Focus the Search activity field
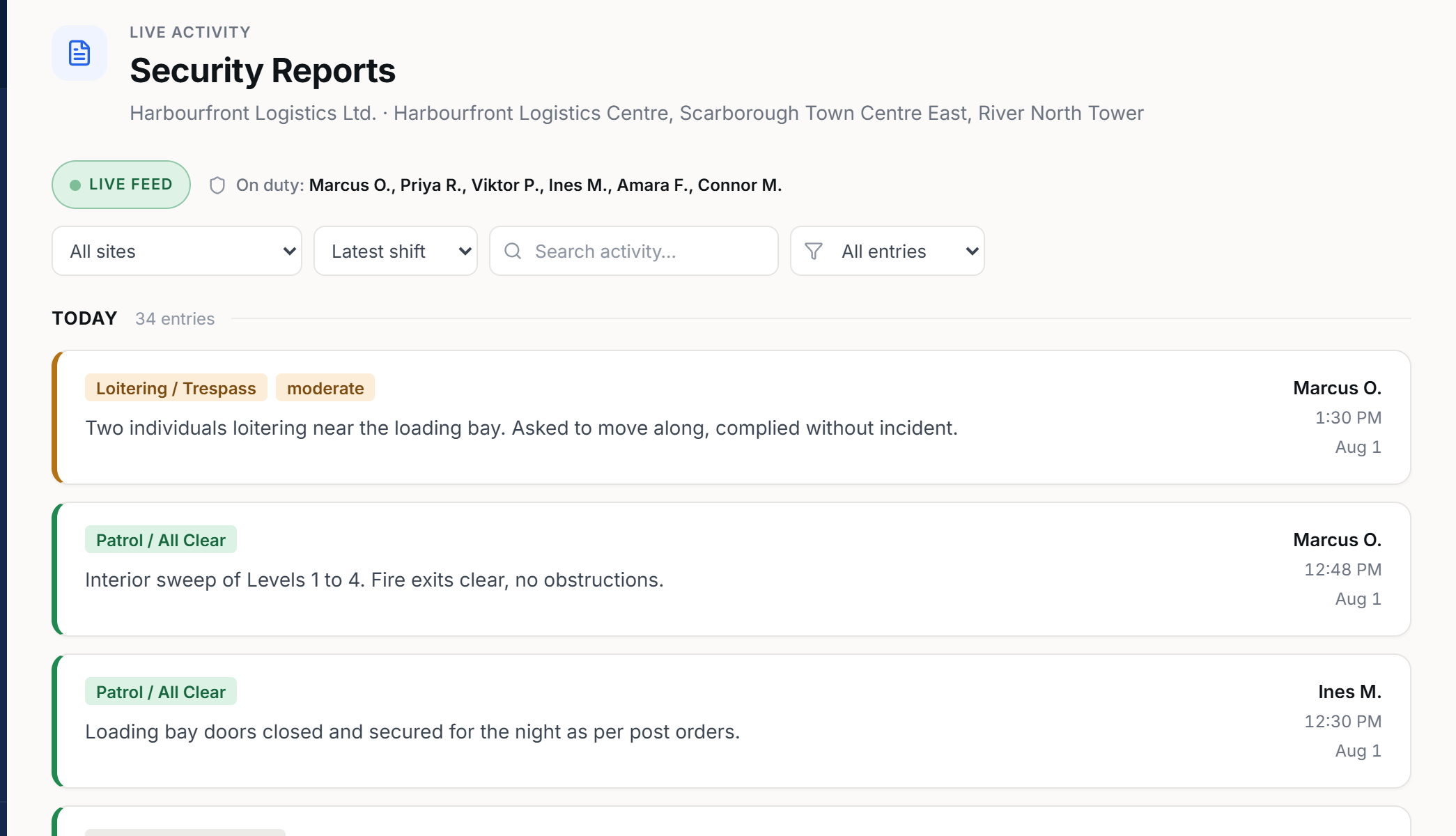This screenshot has width=1456, height=836. [x=634, y=251]
